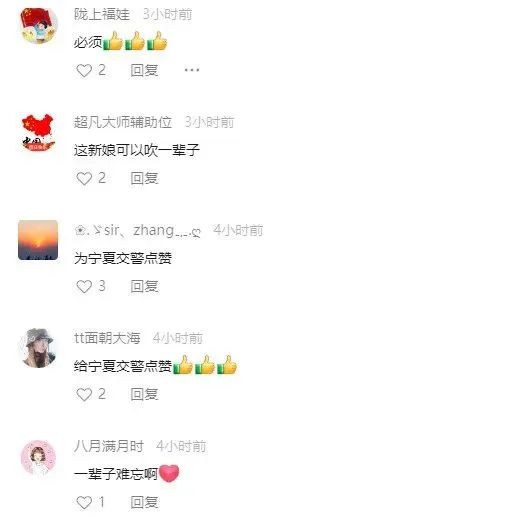Reply to 八月满月时's comment
The image size is (515, 524).
(x=144, y=502)
